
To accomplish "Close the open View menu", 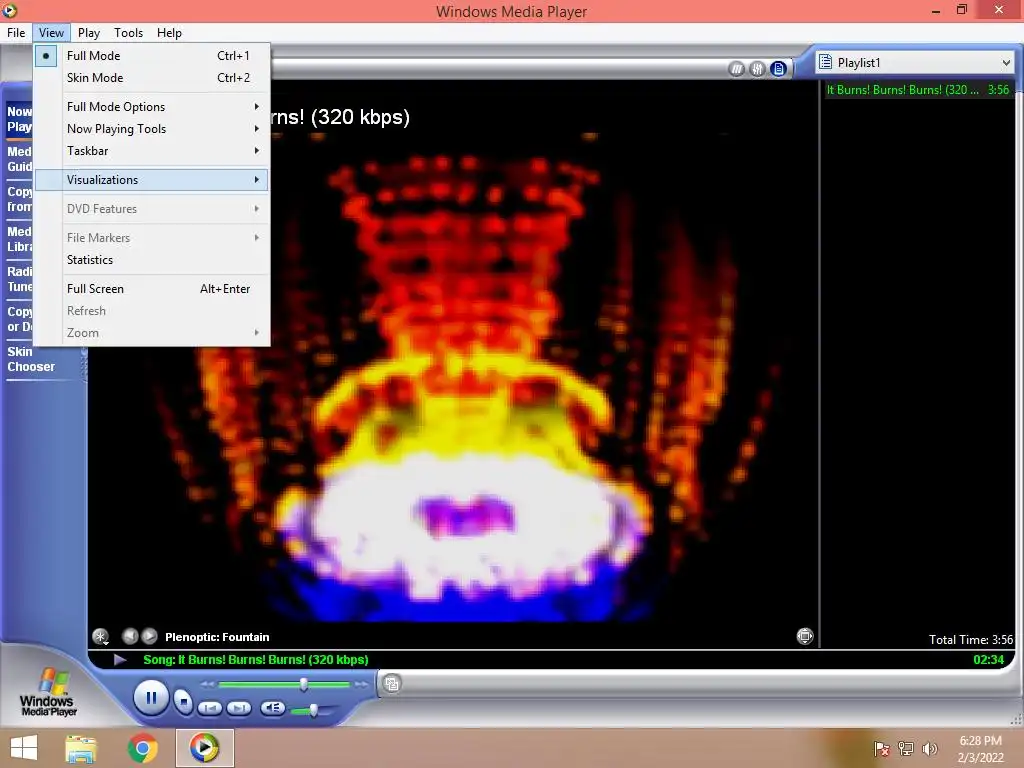I will coord(51,33).
